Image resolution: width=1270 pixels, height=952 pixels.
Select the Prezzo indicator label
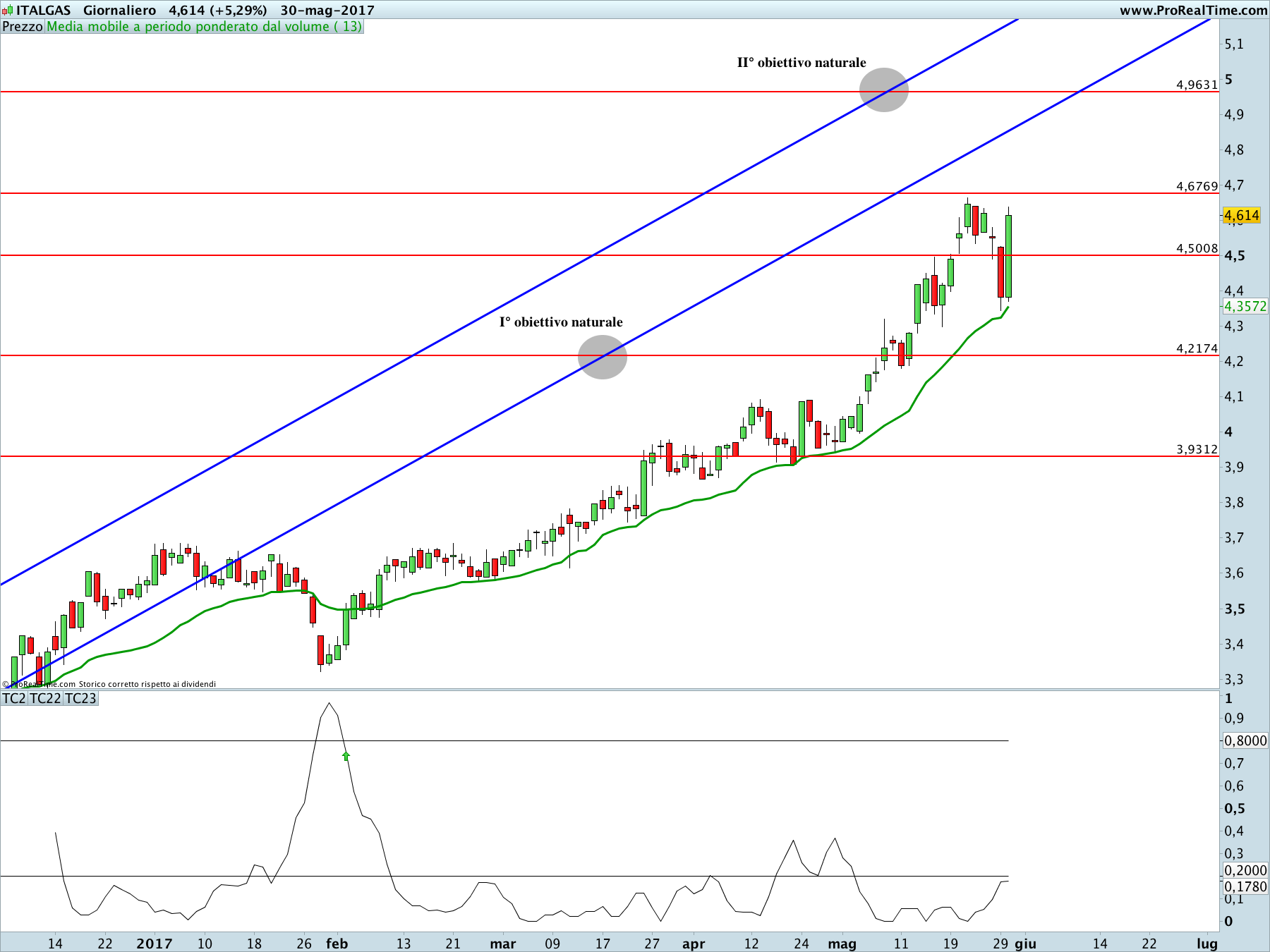pyautogui.click(x=23, y=27)
